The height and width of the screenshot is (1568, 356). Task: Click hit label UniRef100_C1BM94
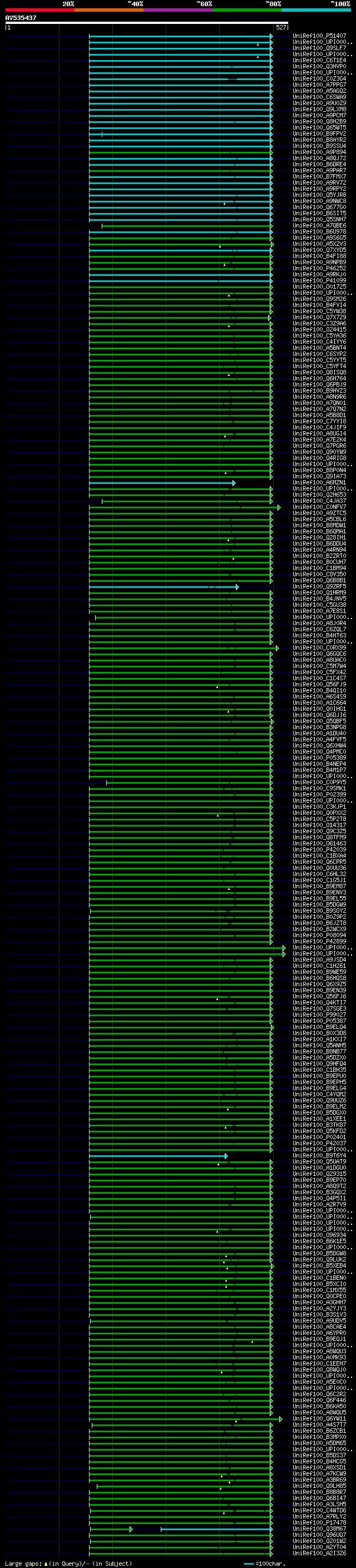point(319,568)
